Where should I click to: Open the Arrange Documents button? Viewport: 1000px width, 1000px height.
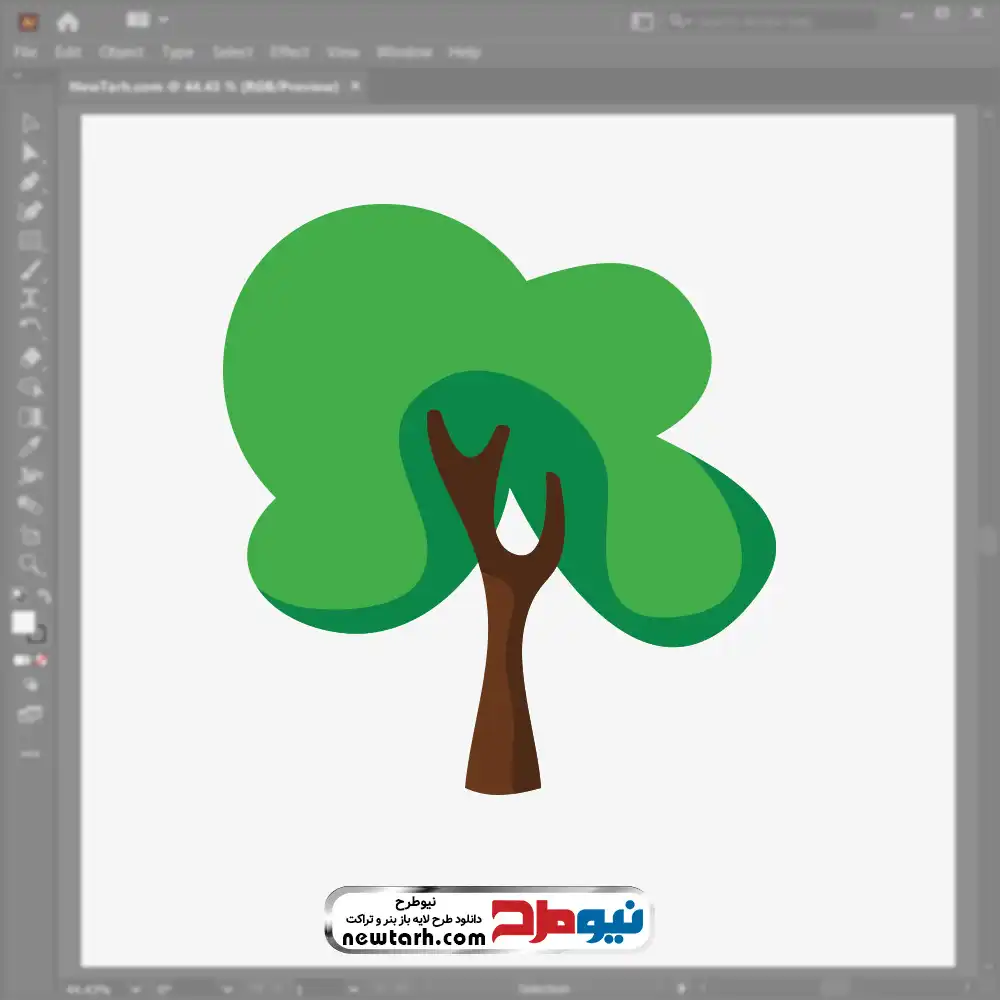click(x=642, y=22)
